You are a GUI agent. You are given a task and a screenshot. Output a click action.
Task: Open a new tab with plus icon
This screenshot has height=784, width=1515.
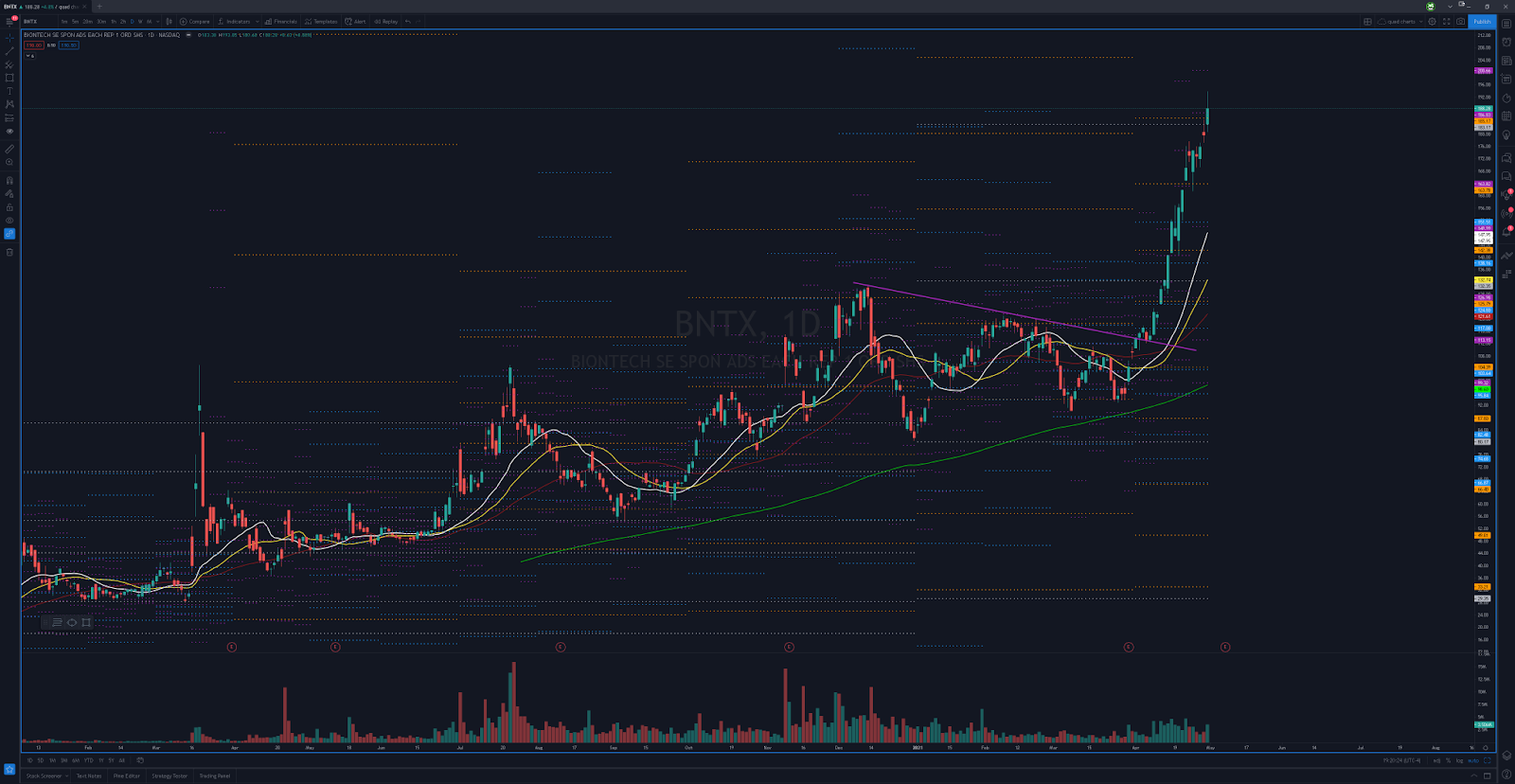(x=99, y=7)
